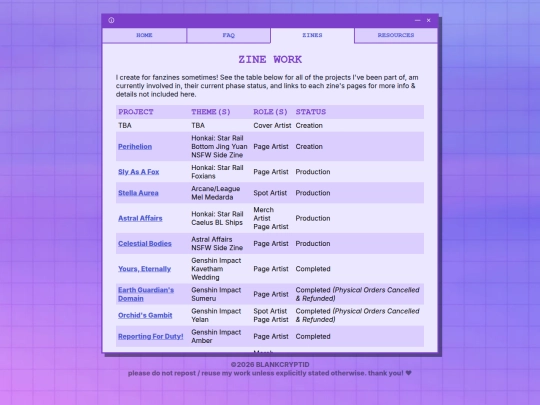Click the ROLE(S) column header
The width and height of the screenshot is (540, 405).
pyautogui.click(x=270, y=112)
